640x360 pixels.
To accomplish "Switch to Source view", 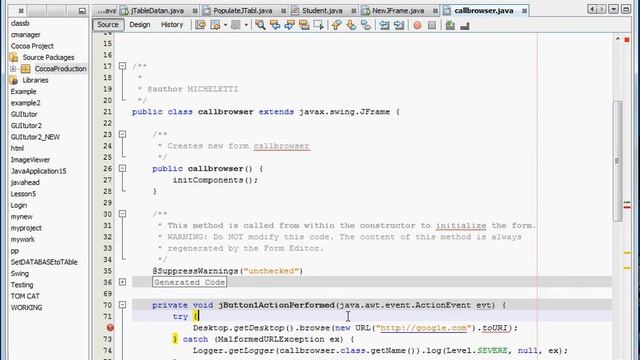I will [108, 25].
